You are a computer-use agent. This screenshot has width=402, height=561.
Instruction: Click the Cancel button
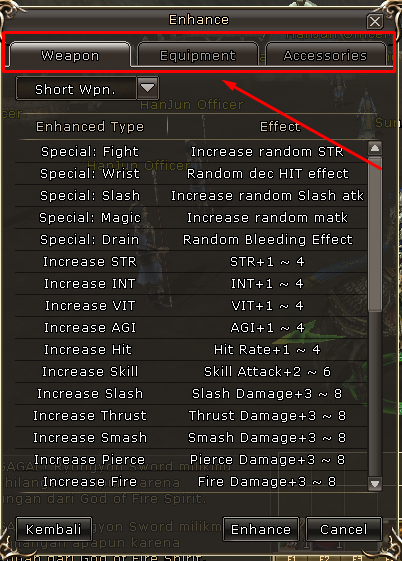[x=344, y=529]
